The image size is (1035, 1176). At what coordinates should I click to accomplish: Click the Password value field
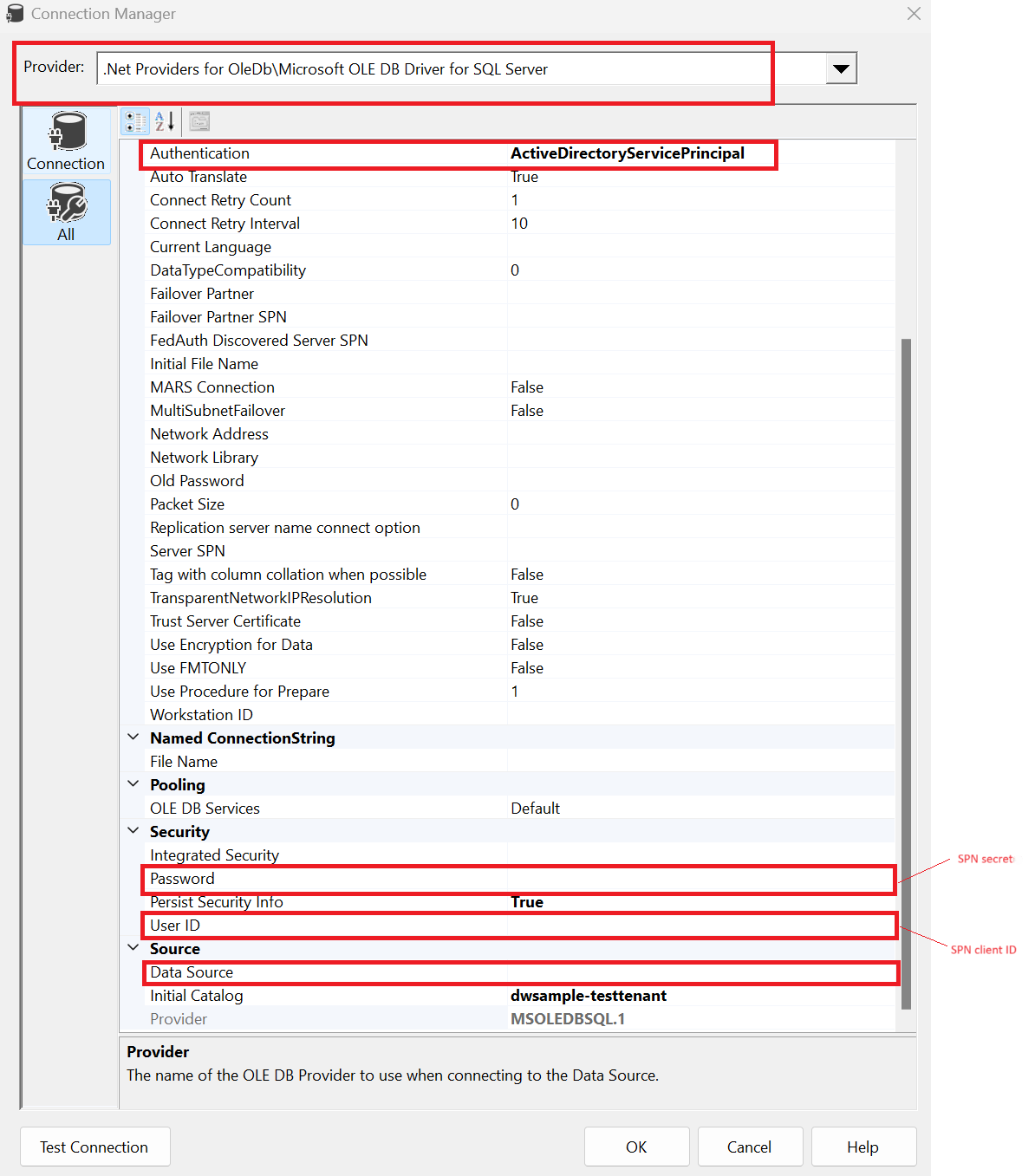[x=700, y=879]
